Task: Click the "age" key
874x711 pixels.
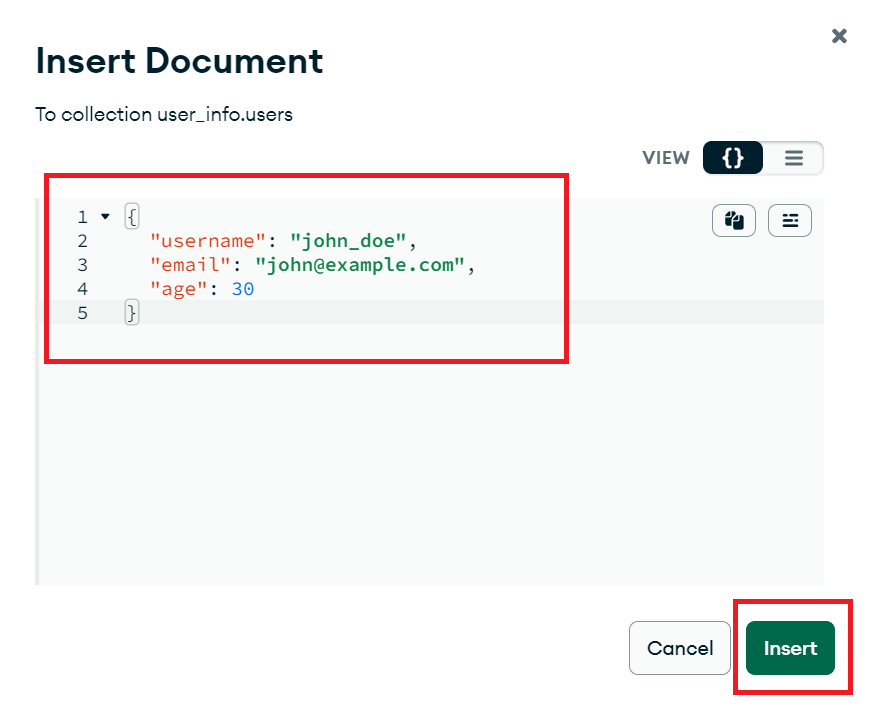Action: click(179, 289)
